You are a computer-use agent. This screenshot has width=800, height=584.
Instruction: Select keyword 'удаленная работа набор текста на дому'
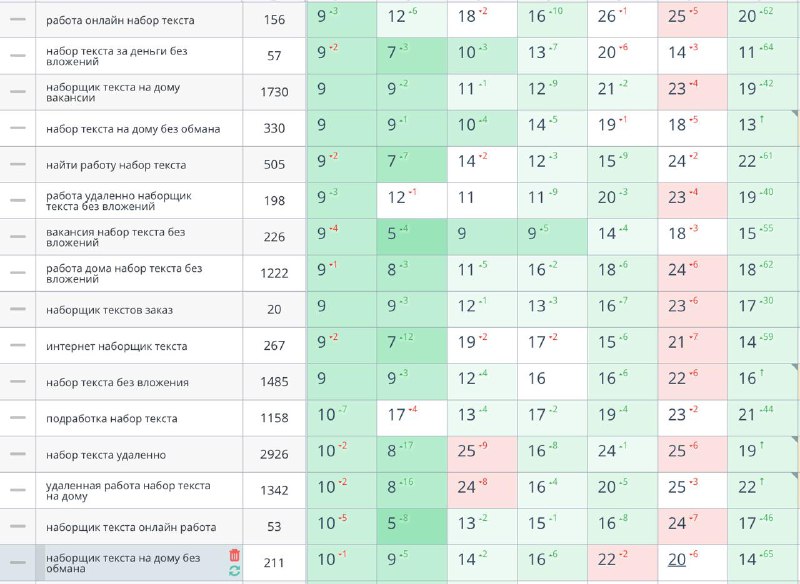pos(128,491)
